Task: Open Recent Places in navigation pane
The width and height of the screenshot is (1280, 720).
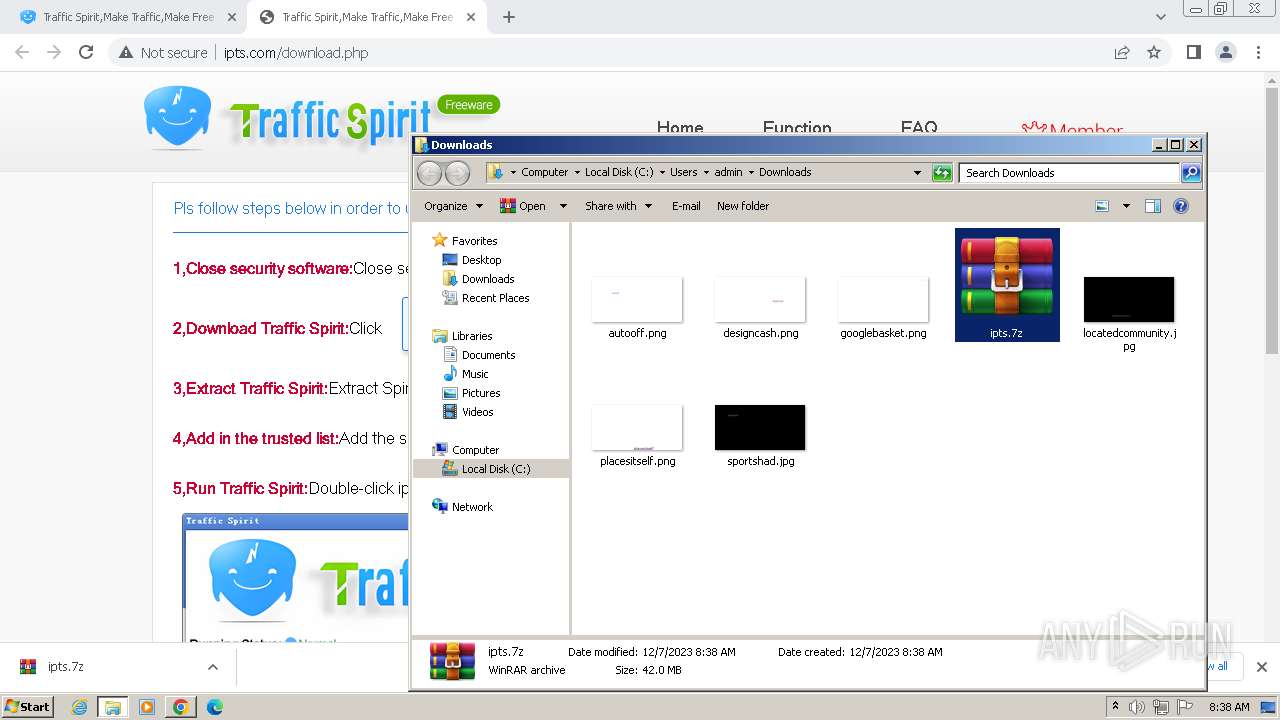Action: click(495, 298)
